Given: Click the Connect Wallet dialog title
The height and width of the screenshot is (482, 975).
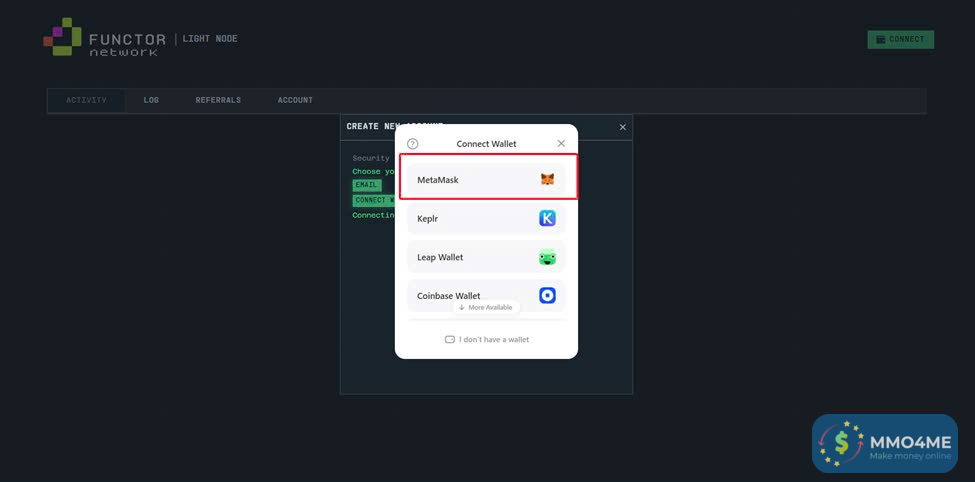Looking at the screenshot, I should pyautogui.click(x=486, y=144).
